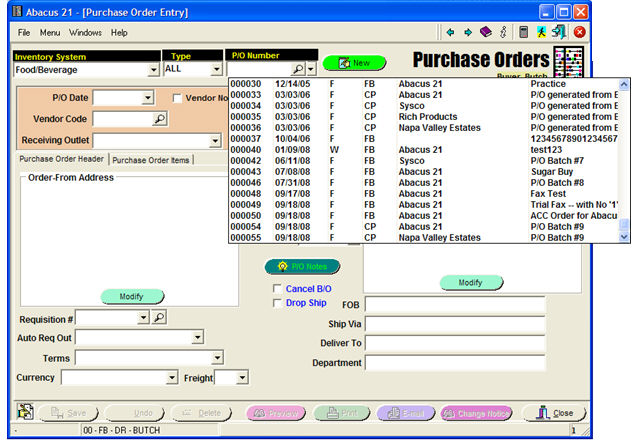Viewport: 637px width, 441px height.
Task: Open the Windows menu
Action: [x=85, y=33]
